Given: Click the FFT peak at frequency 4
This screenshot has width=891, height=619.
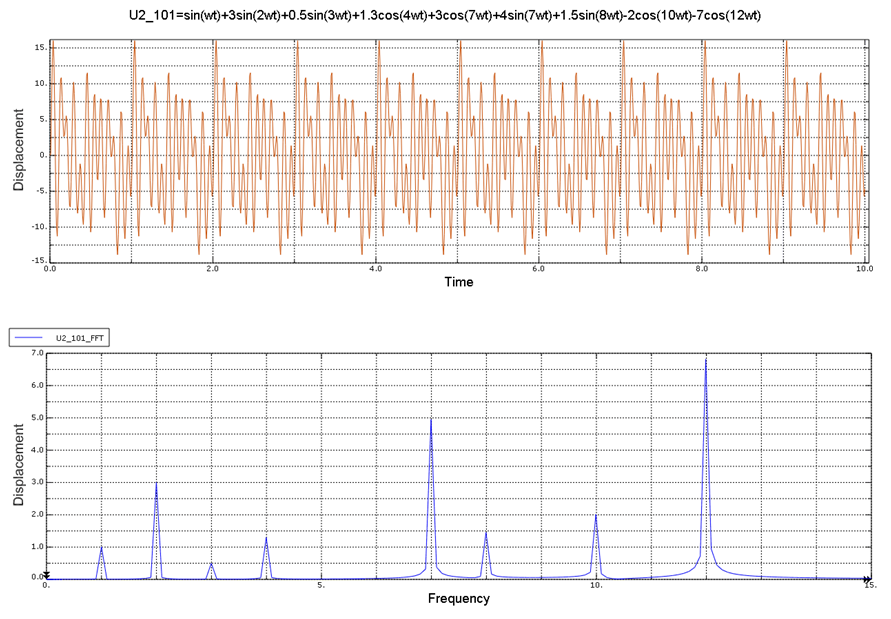Looking at the screenshot, I should 266,538.
